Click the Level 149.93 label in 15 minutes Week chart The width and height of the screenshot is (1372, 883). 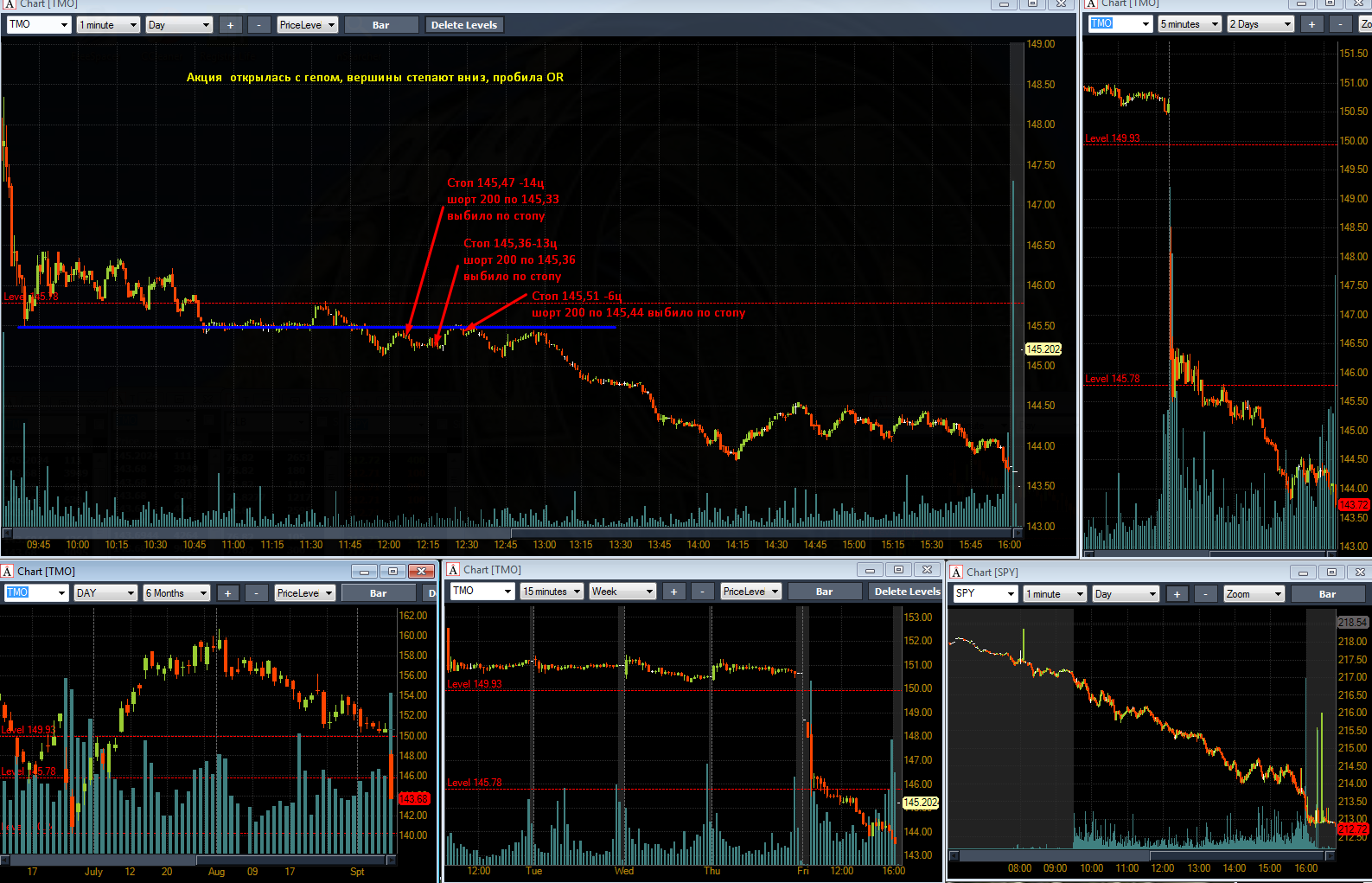pyautogui.click(x=475, y=684)
